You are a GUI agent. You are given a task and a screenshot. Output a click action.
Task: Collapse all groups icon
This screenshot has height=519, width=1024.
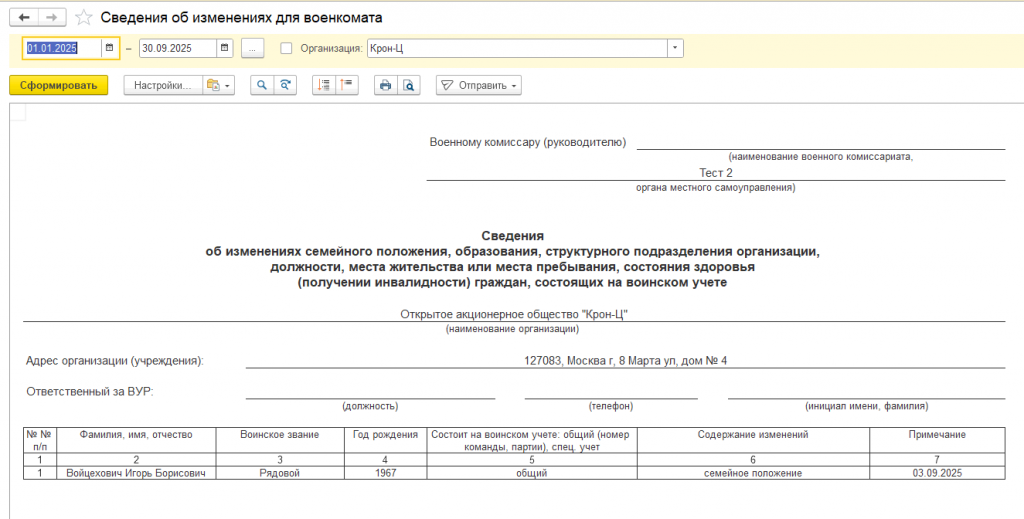[347, 86]
